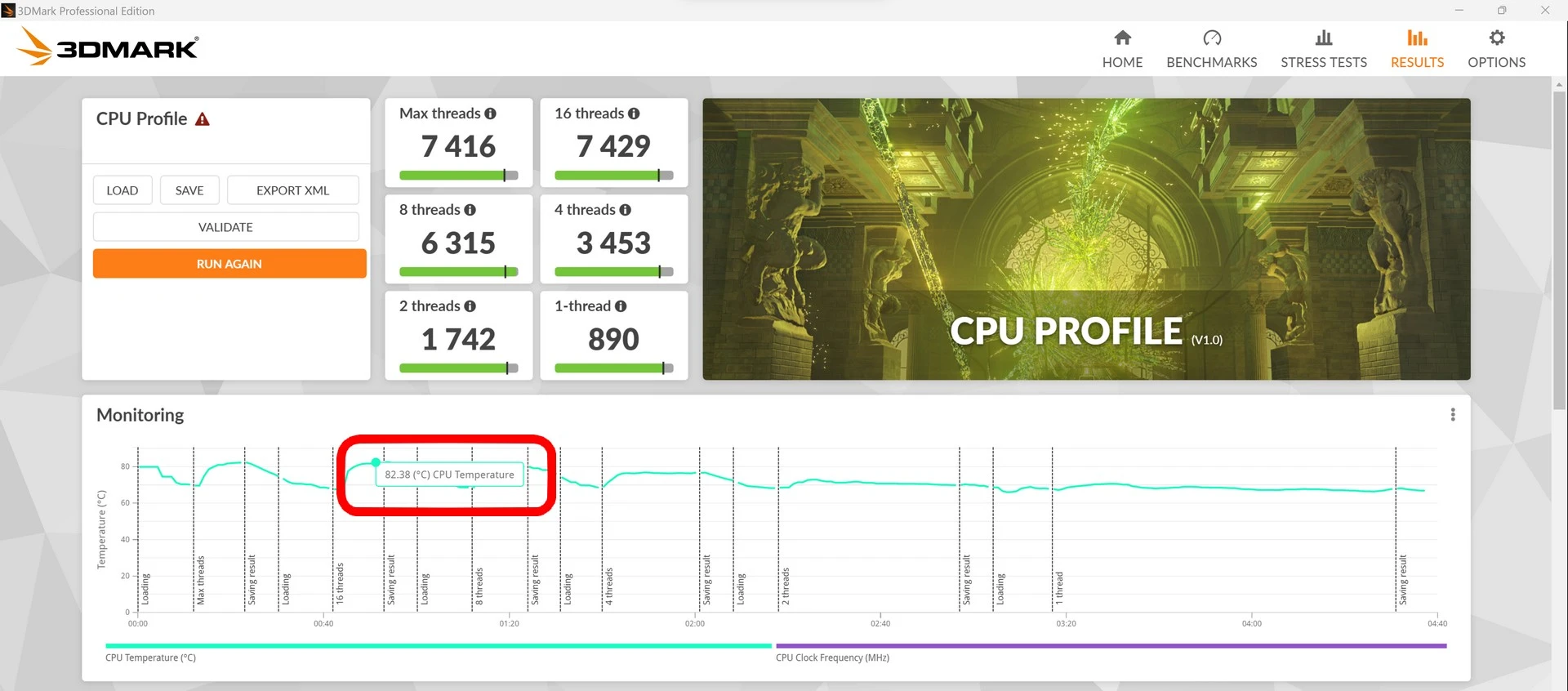Click the vertical scrollbar thumb
The width and height of the screenshot is (1568, 691).
coord(1560,249)
